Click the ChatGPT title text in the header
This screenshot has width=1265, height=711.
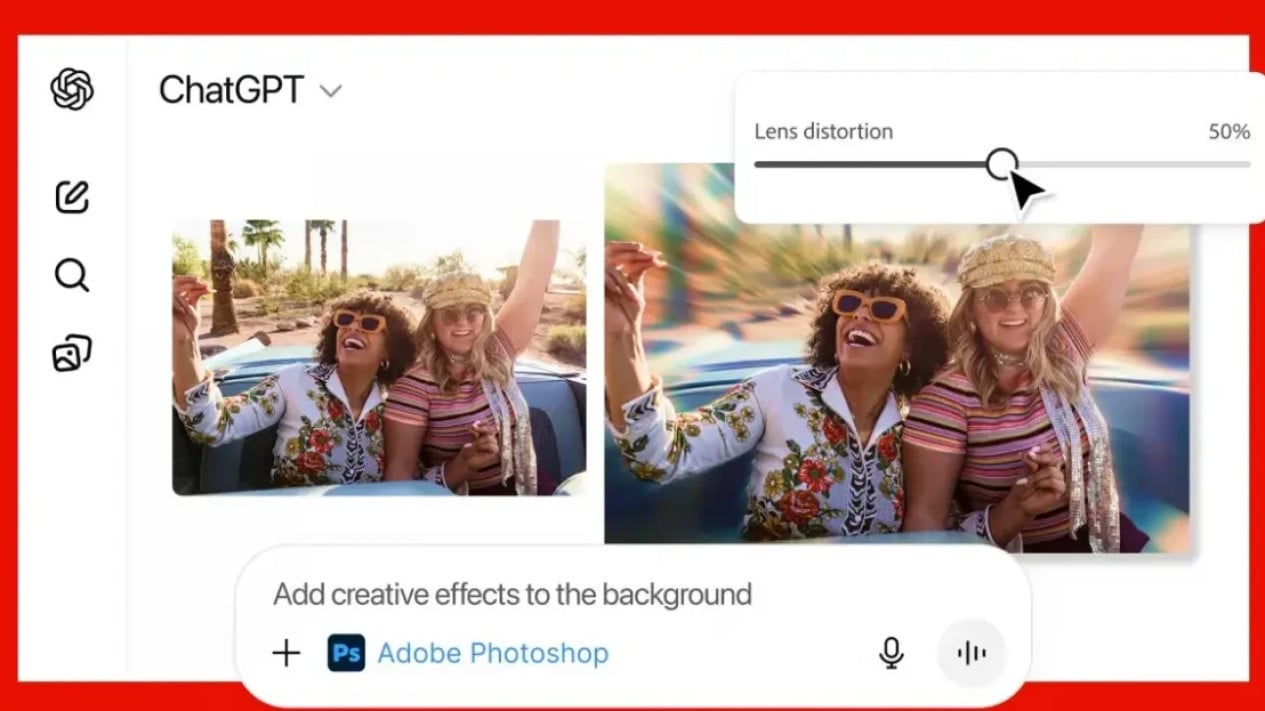(231, 90)
